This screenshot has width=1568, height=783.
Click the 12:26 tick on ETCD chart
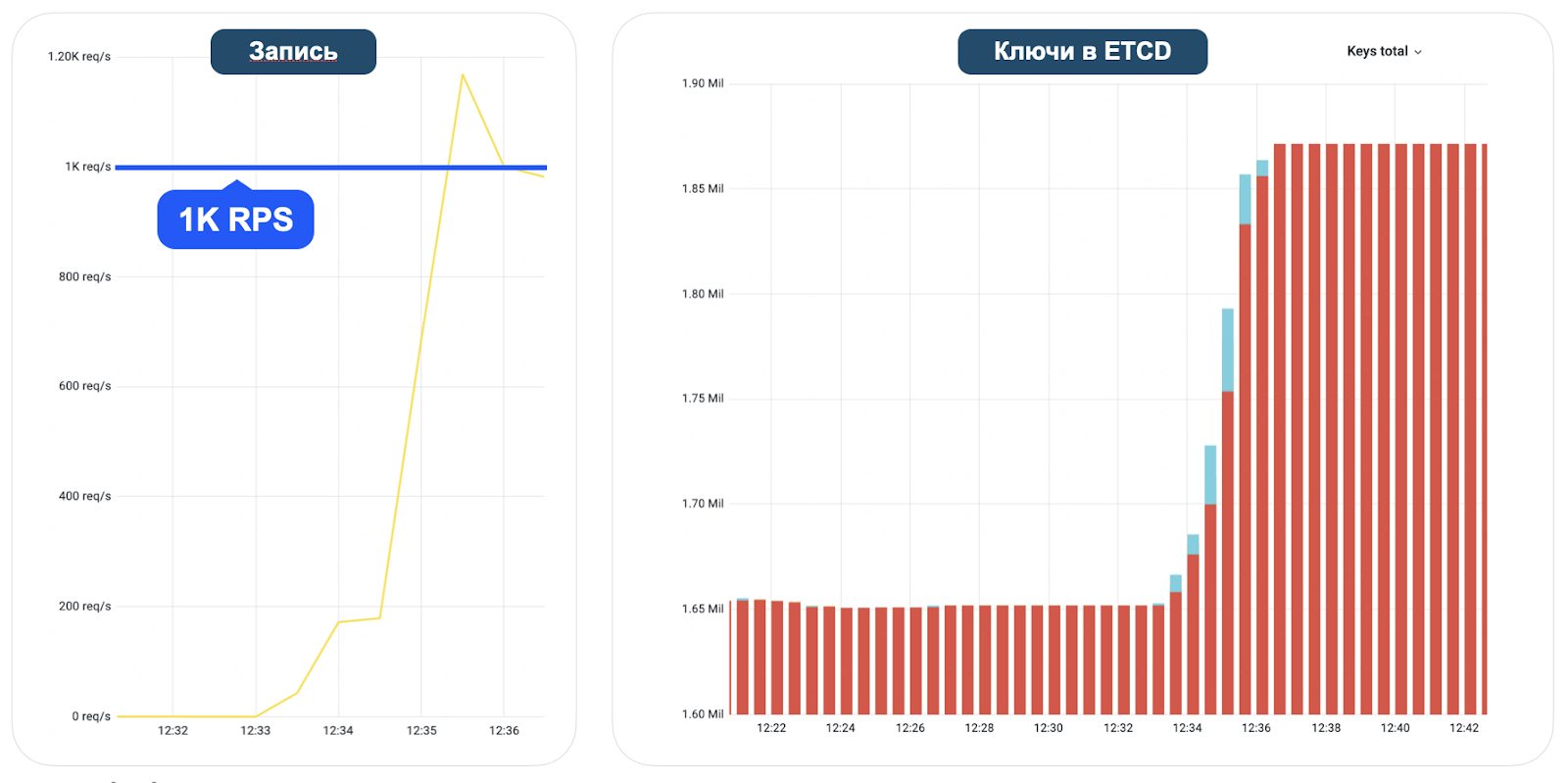pos(910,728)
